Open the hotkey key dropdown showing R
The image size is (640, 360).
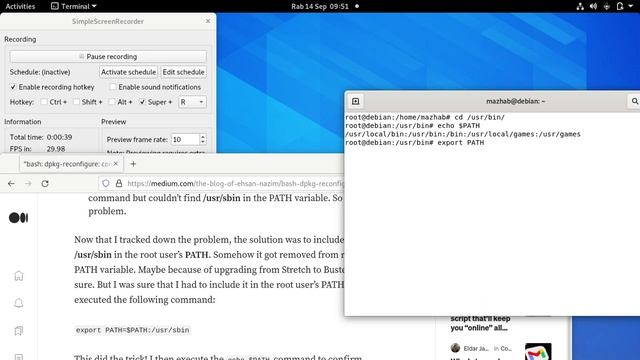click(192, 102)
